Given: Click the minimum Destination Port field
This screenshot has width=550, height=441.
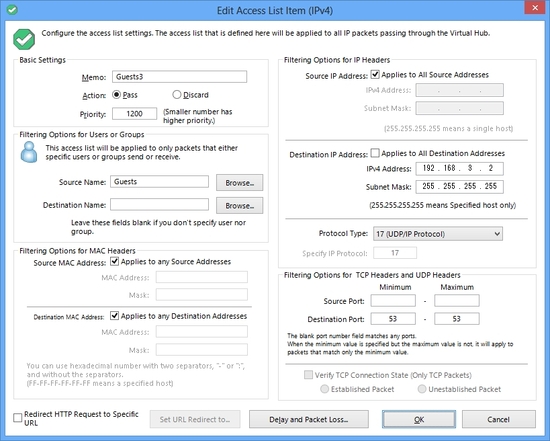Looking at the screenshot, I should (393, 319).
